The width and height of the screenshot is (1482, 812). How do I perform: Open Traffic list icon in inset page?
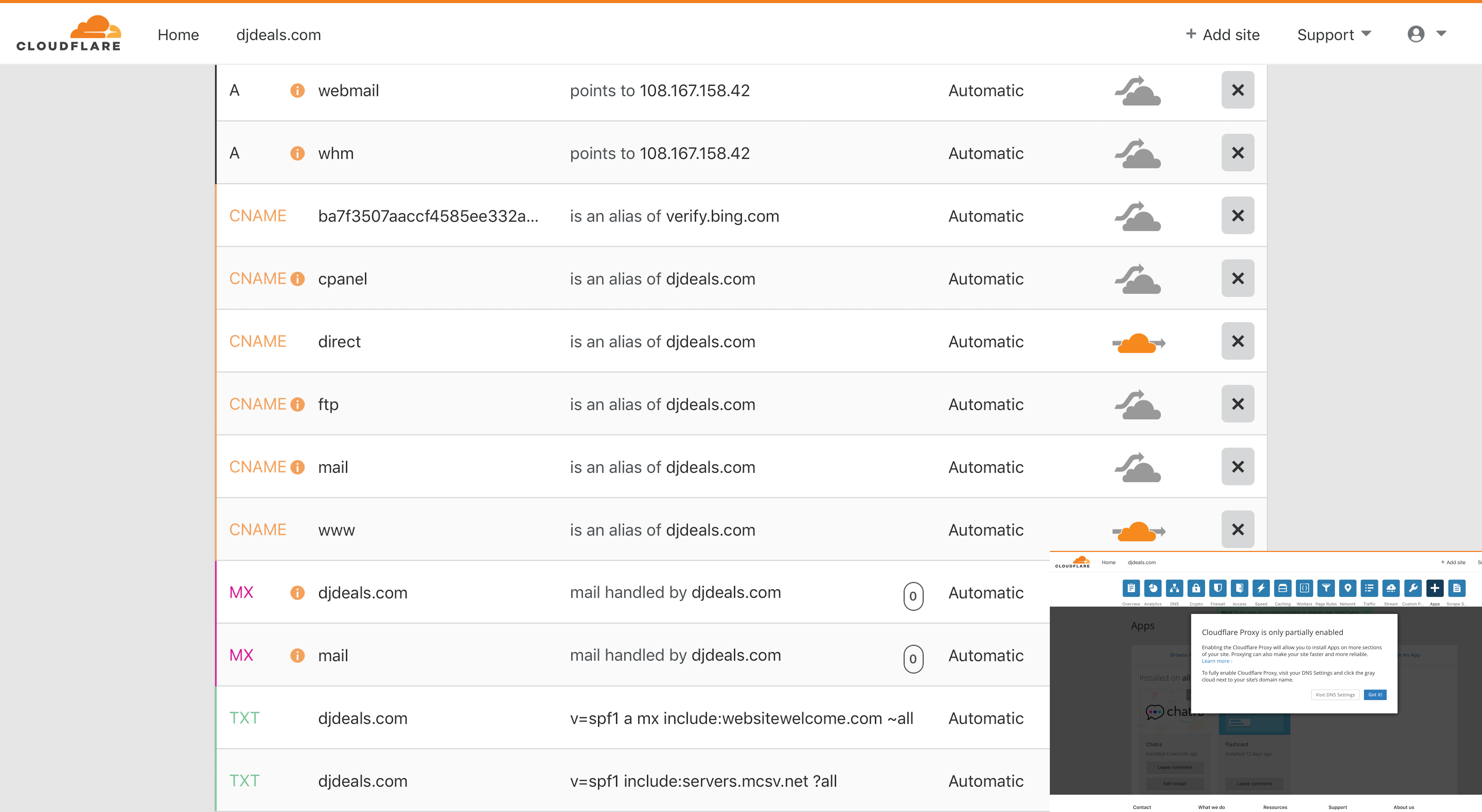click(x=1369, y=588)
